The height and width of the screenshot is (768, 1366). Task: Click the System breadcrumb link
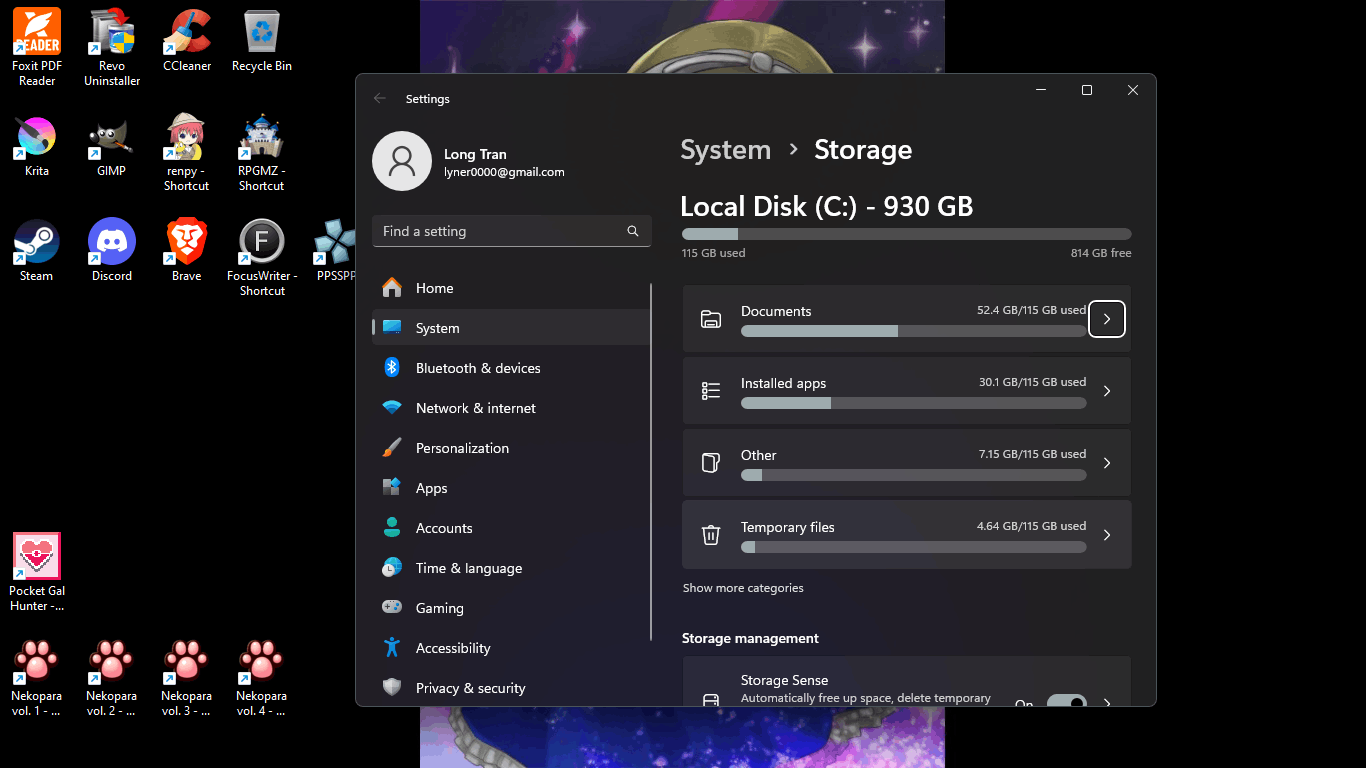pyautogui.click(x=726, y=150)
